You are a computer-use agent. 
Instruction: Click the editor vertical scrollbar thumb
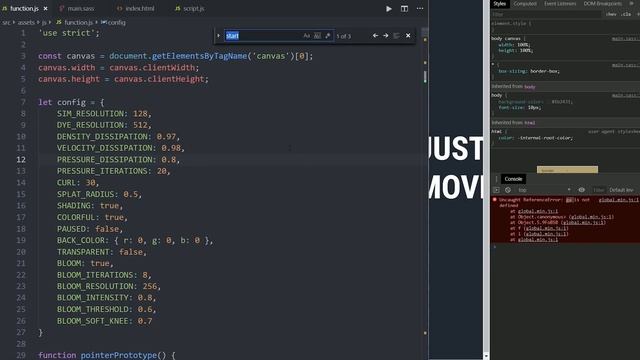tap(425, 76)
